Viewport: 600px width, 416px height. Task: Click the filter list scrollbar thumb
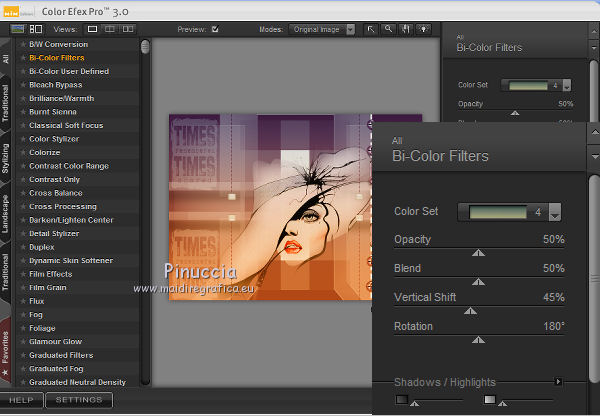pyautogui.click(x=145, y=47)
